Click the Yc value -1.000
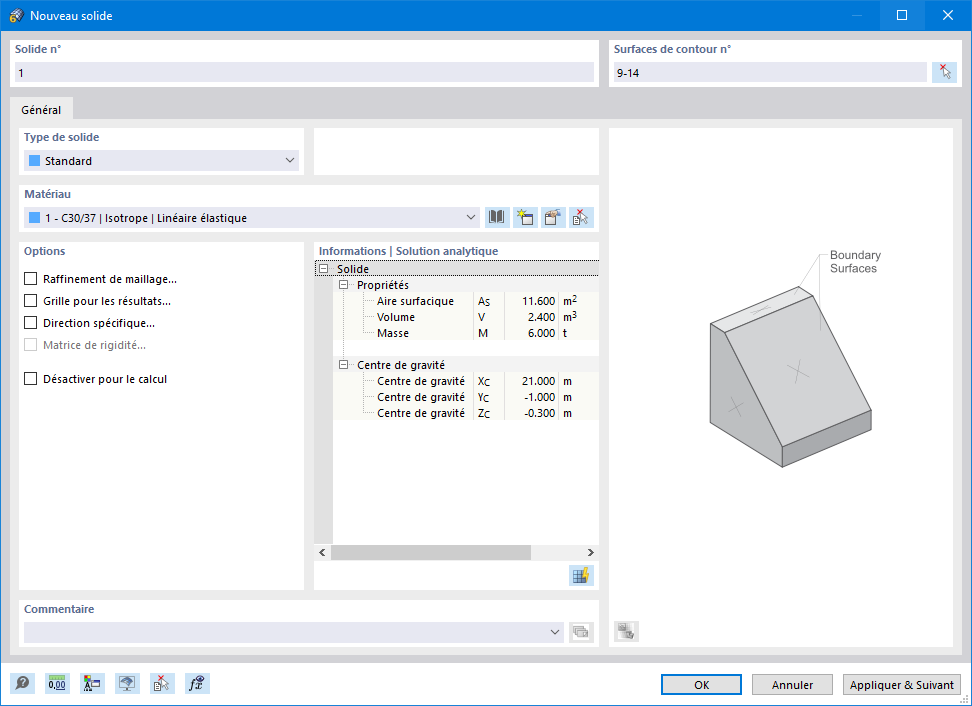 pyautogui.click(x=541, y=397)
